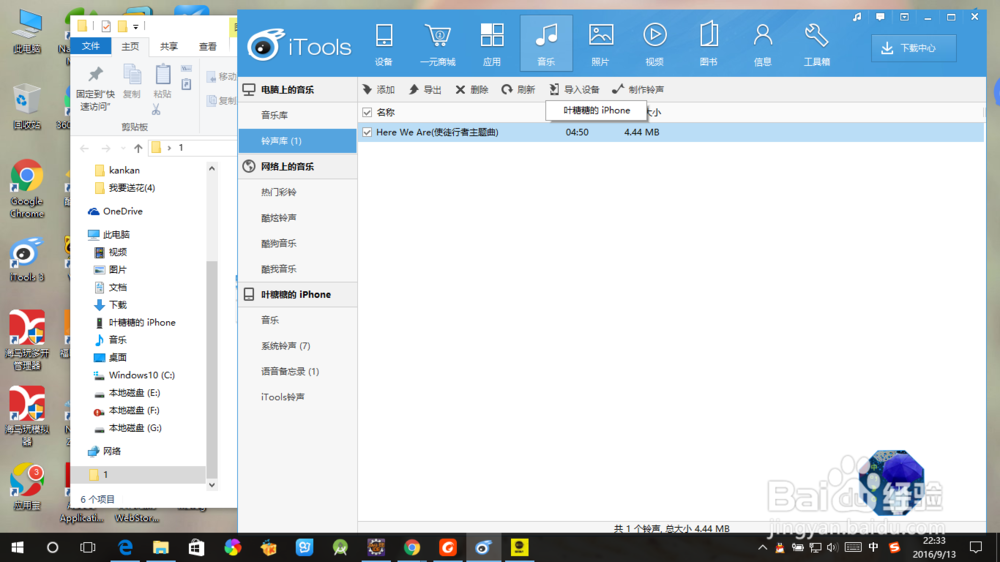
Task: Click the 电脑上的音乐 section header
Action: 298,89
